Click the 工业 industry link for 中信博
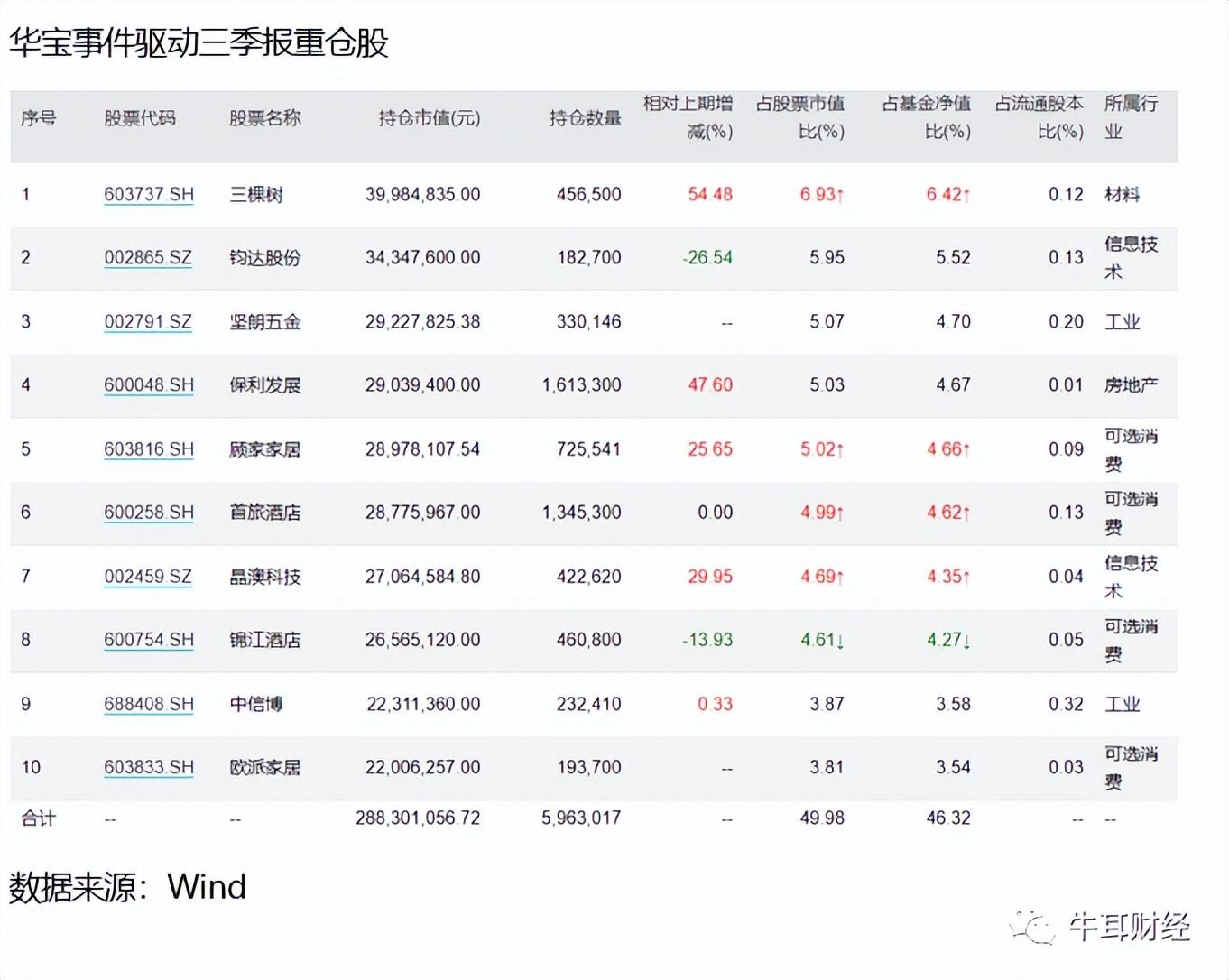1229x980 pixels. coord(1123,704)
